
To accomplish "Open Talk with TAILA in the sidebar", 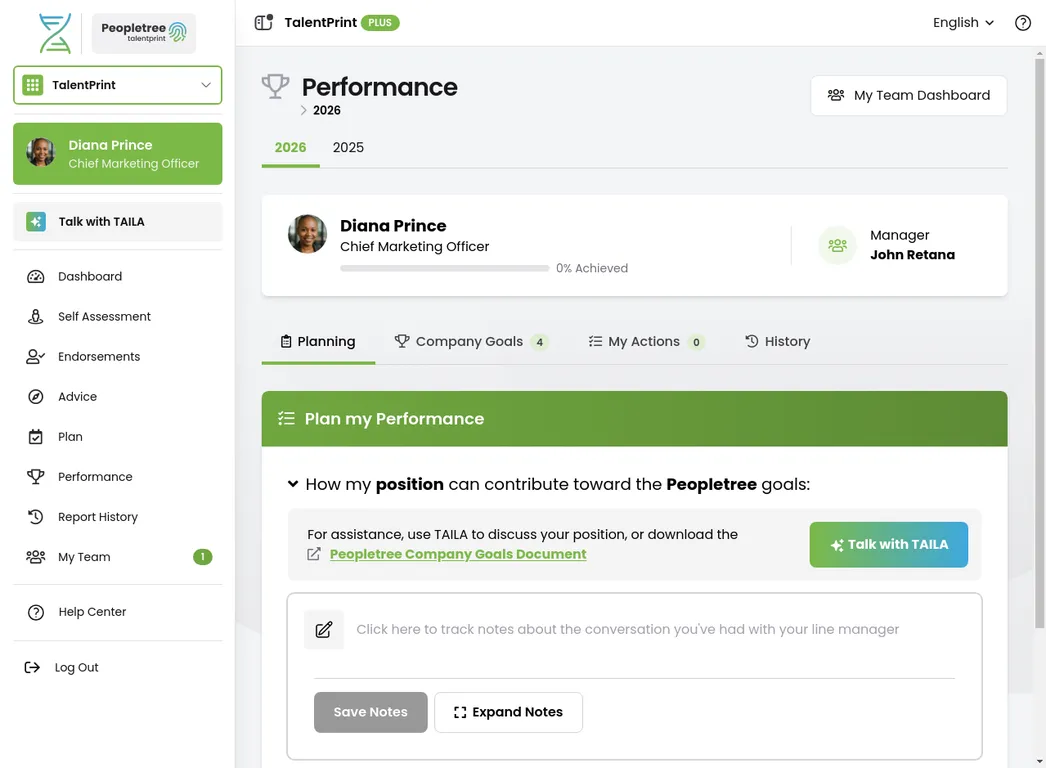I will (117, 222).
